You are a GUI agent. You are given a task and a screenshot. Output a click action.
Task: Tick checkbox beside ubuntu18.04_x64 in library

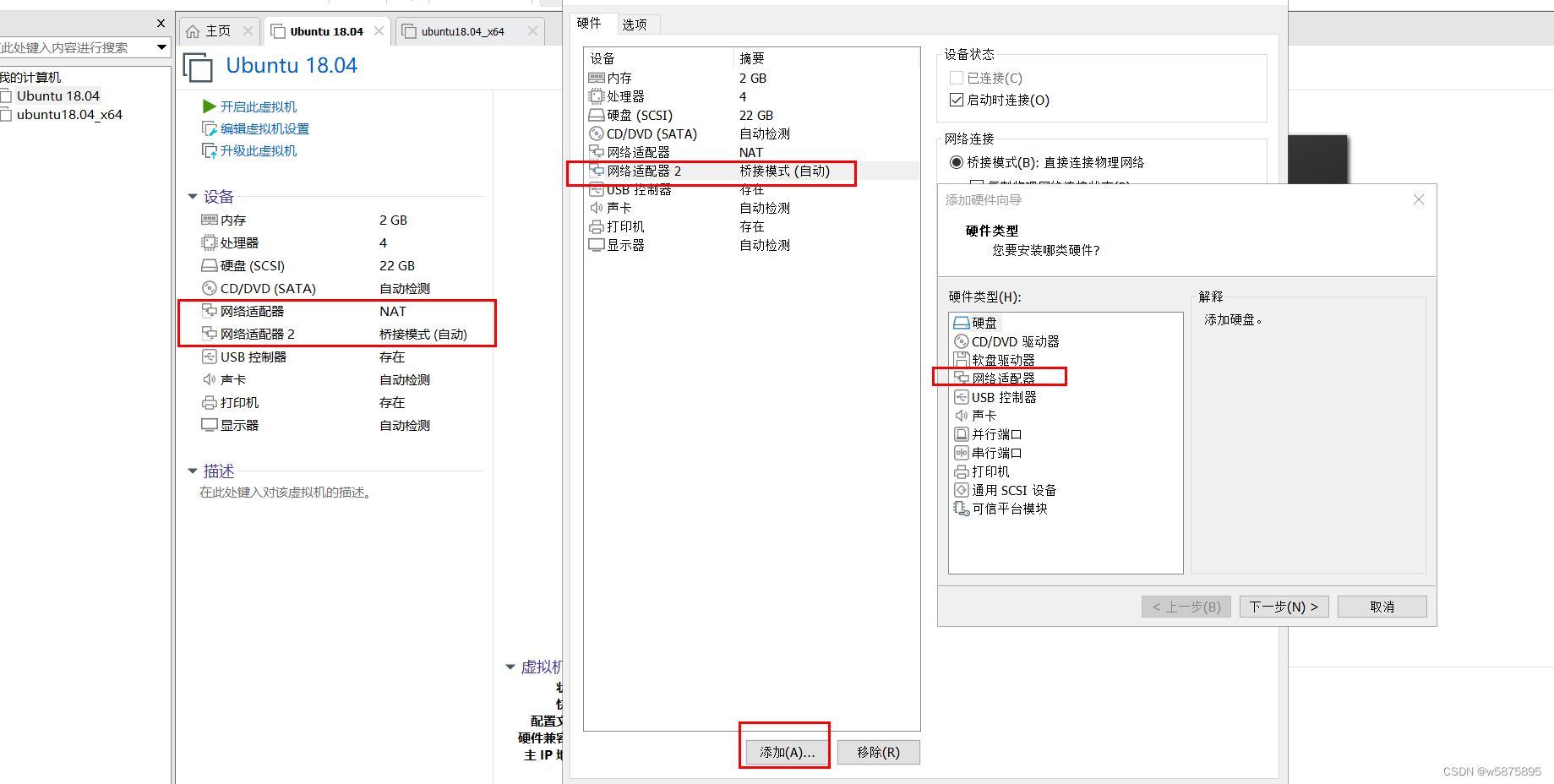(x=6, y=115)
